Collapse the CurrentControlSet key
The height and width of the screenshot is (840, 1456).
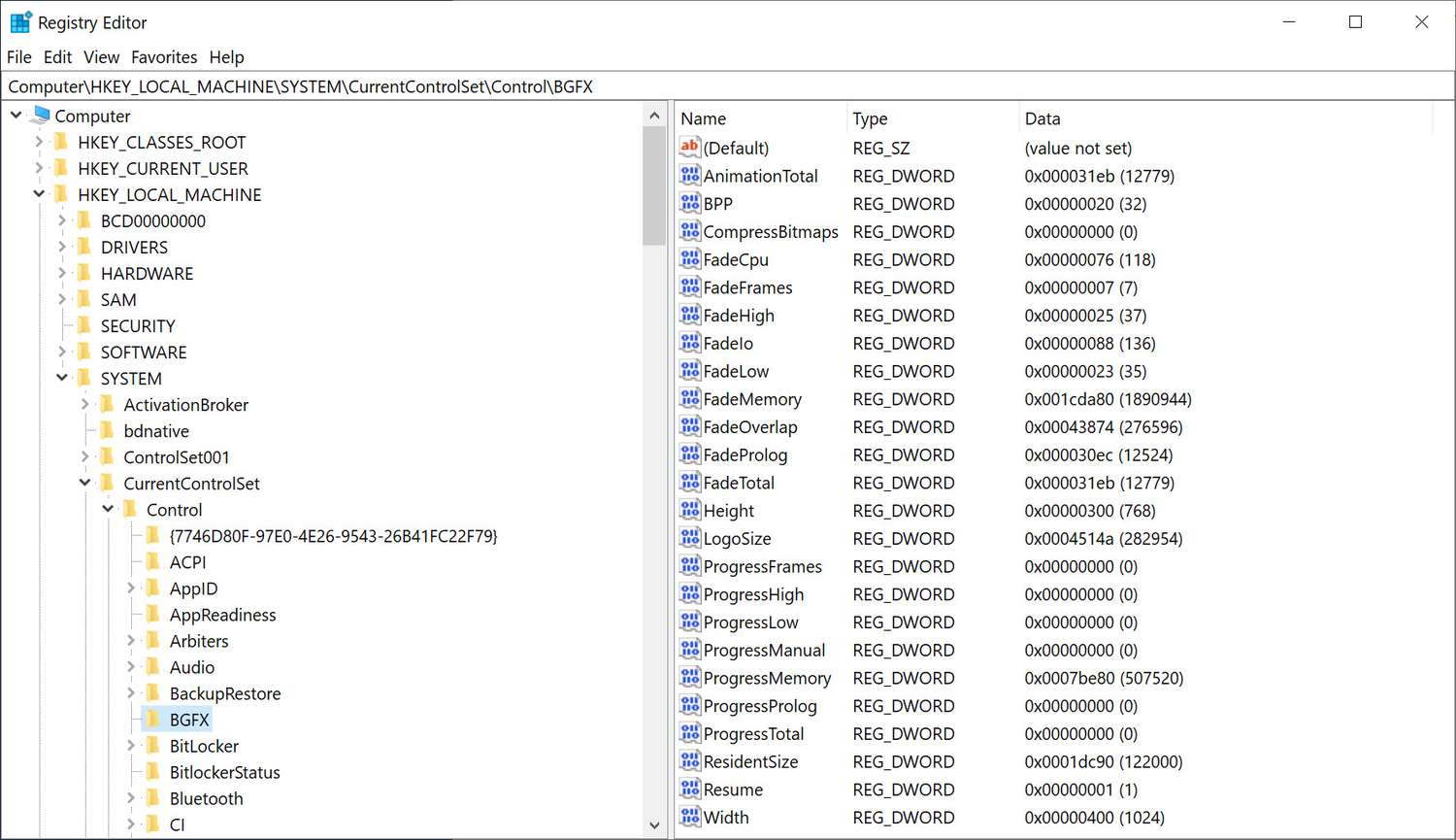click(x=85, y=483)
